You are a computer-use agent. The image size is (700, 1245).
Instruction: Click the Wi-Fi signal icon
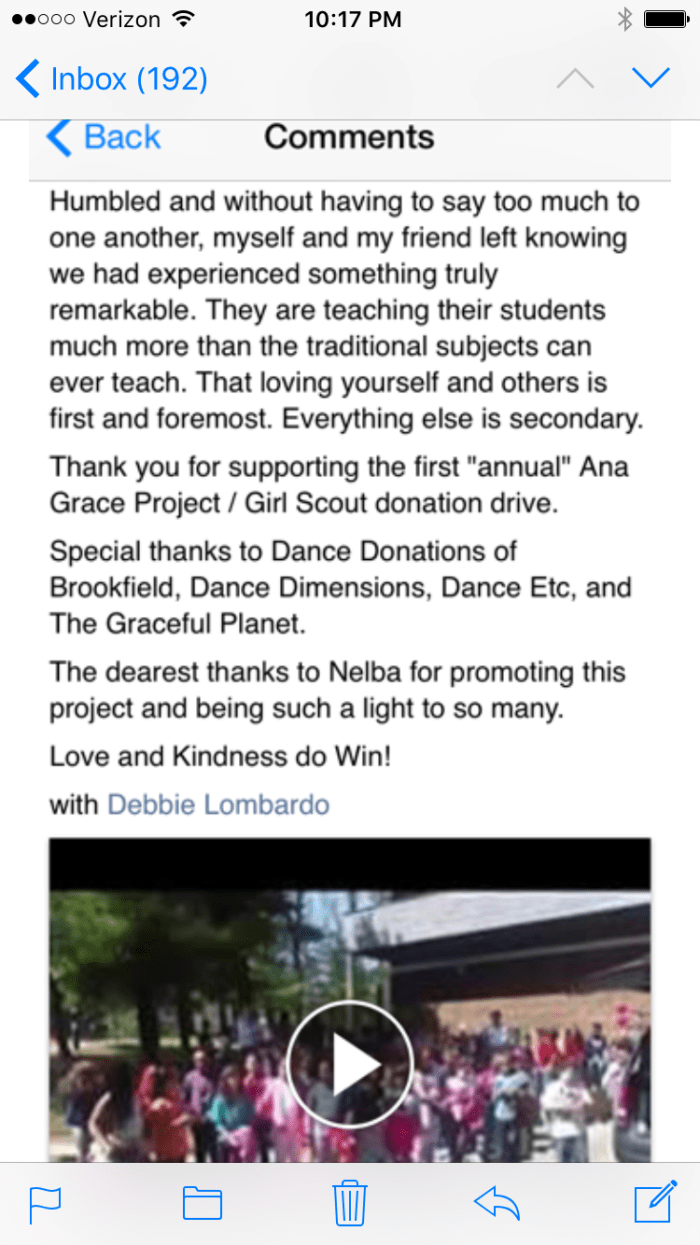[183, 19]
